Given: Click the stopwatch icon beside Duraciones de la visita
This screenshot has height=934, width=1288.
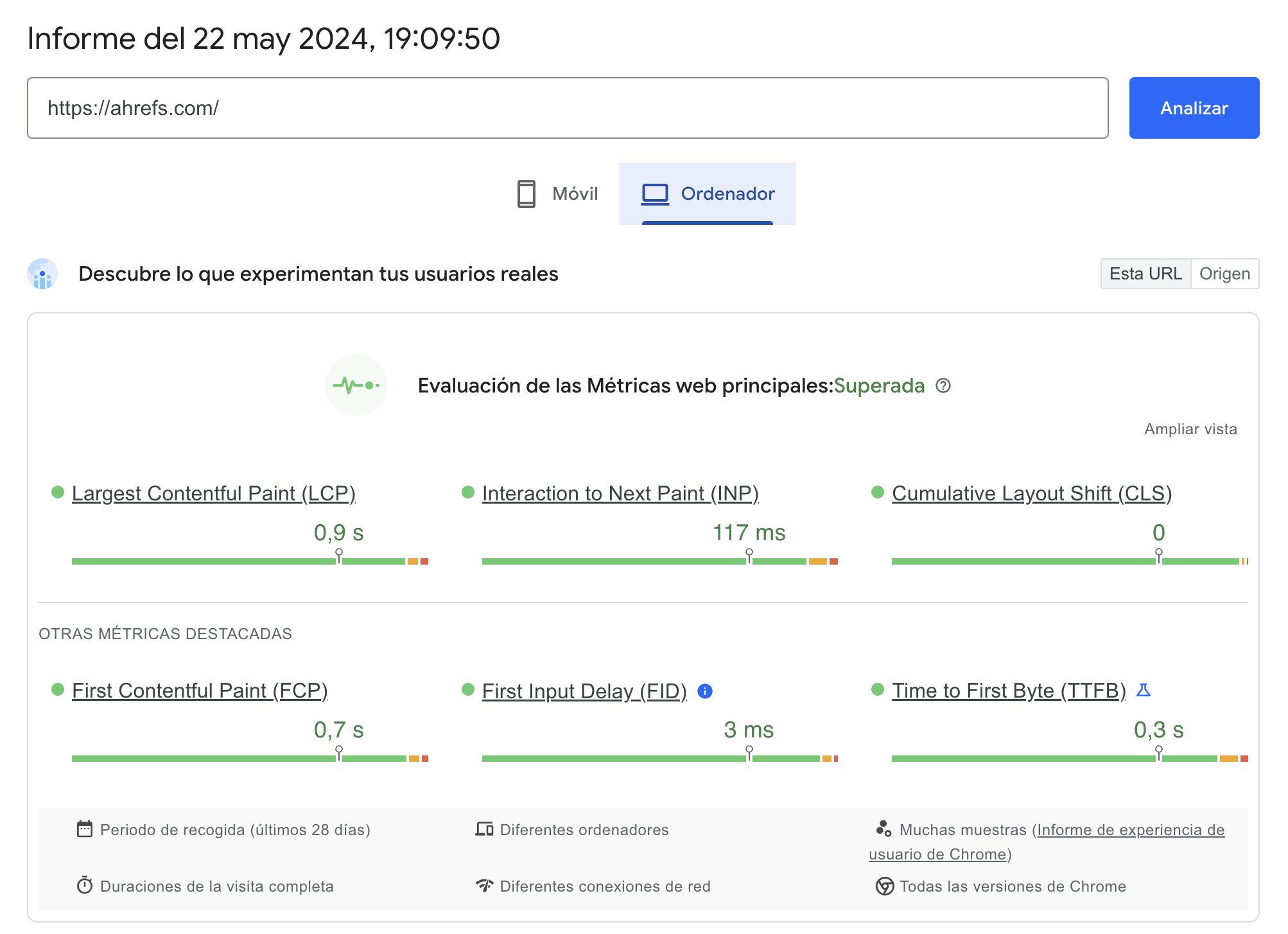Looking at the screenshot, I should 85,886.
